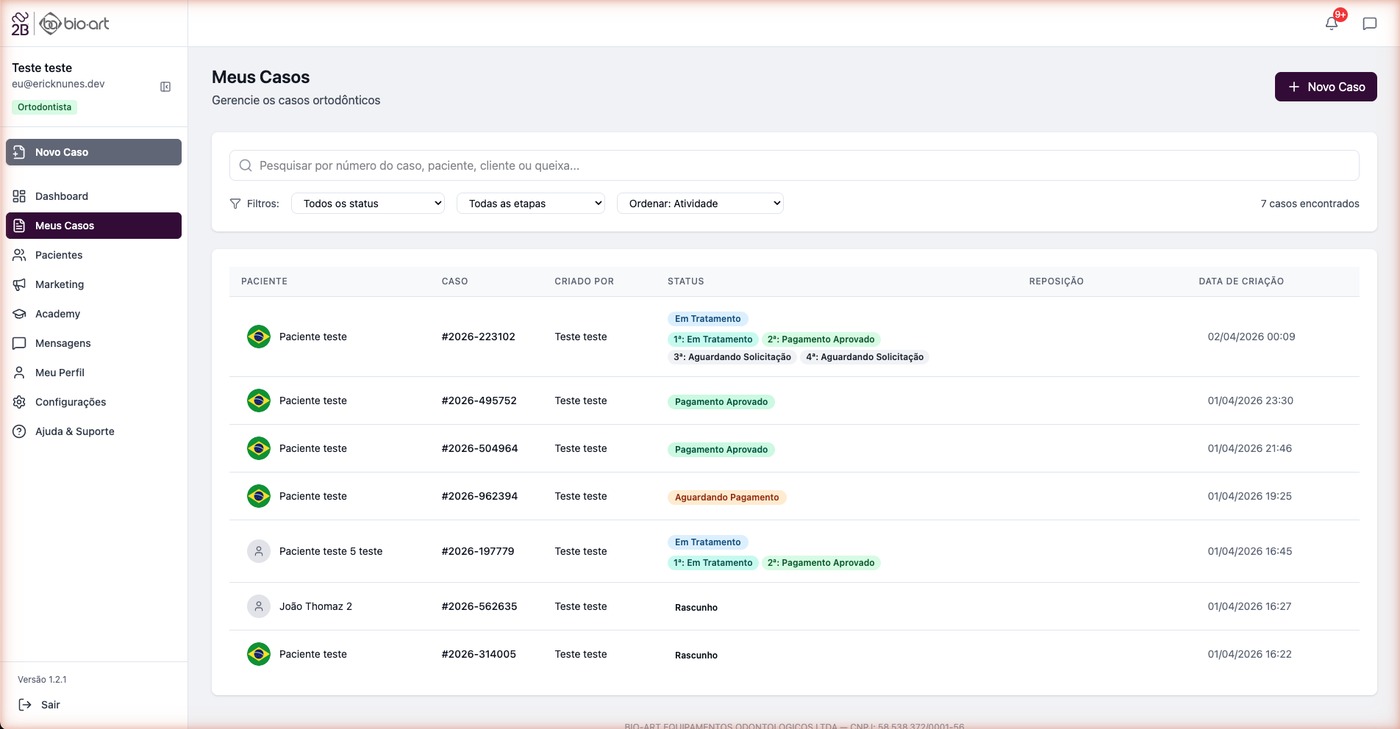Click the Academy graduation cap icon
Viewport: 1400px width, 729px height.
pyautogui.click(x=19, y=314)
